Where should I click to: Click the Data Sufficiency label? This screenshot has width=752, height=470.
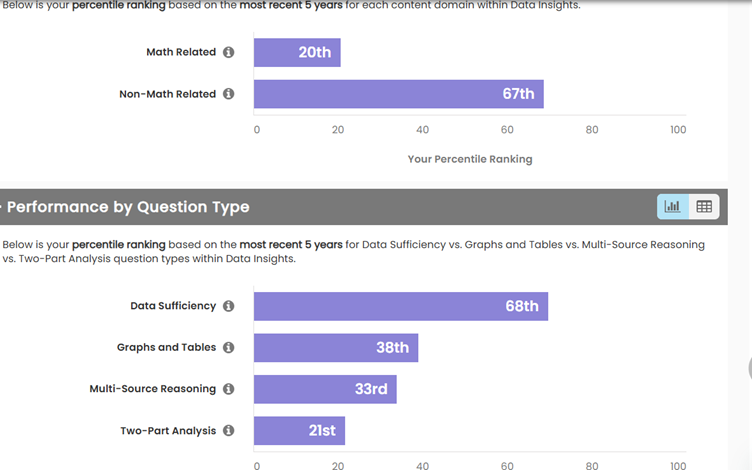[173, 306]
